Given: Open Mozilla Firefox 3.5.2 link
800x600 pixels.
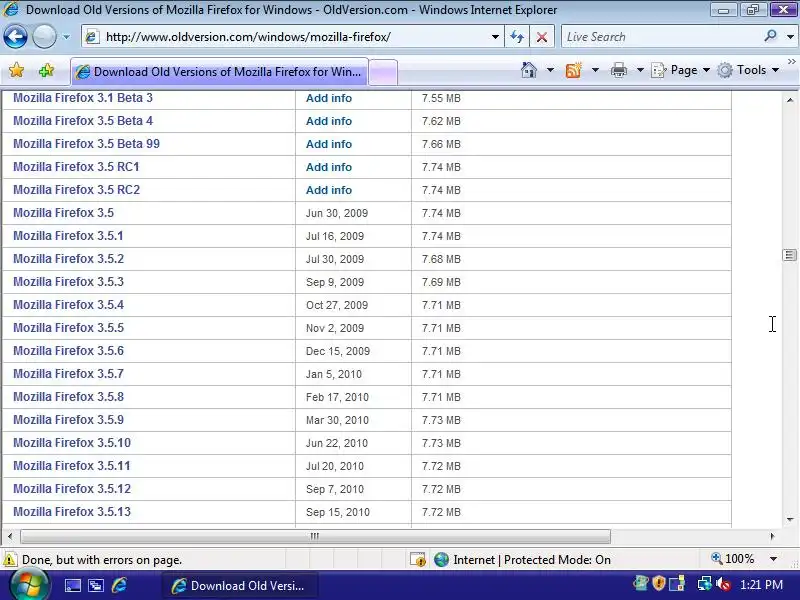Looking at the screenshot, I should (68, 259).
